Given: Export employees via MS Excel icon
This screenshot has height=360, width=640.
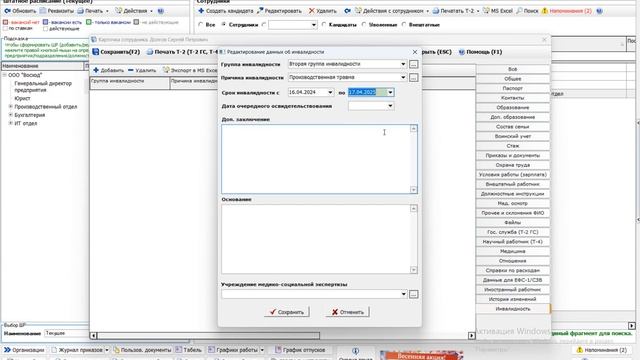Looking at the screenshot, I should pyautogui.click(x=486, y=11).
